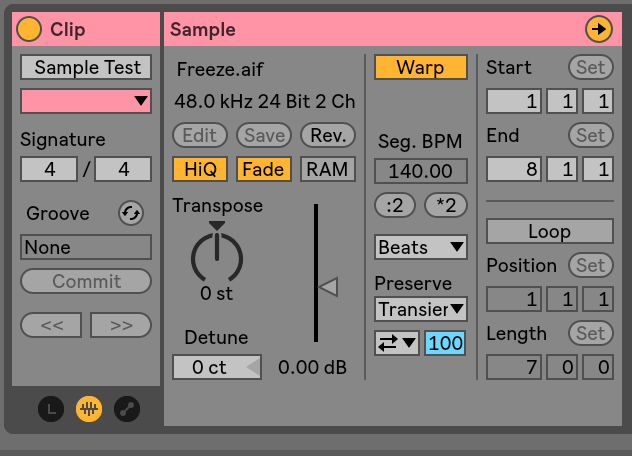Click the Freeze.aif file name
The height and width of the screenshot is (456, 632).
tap(220, 69)
